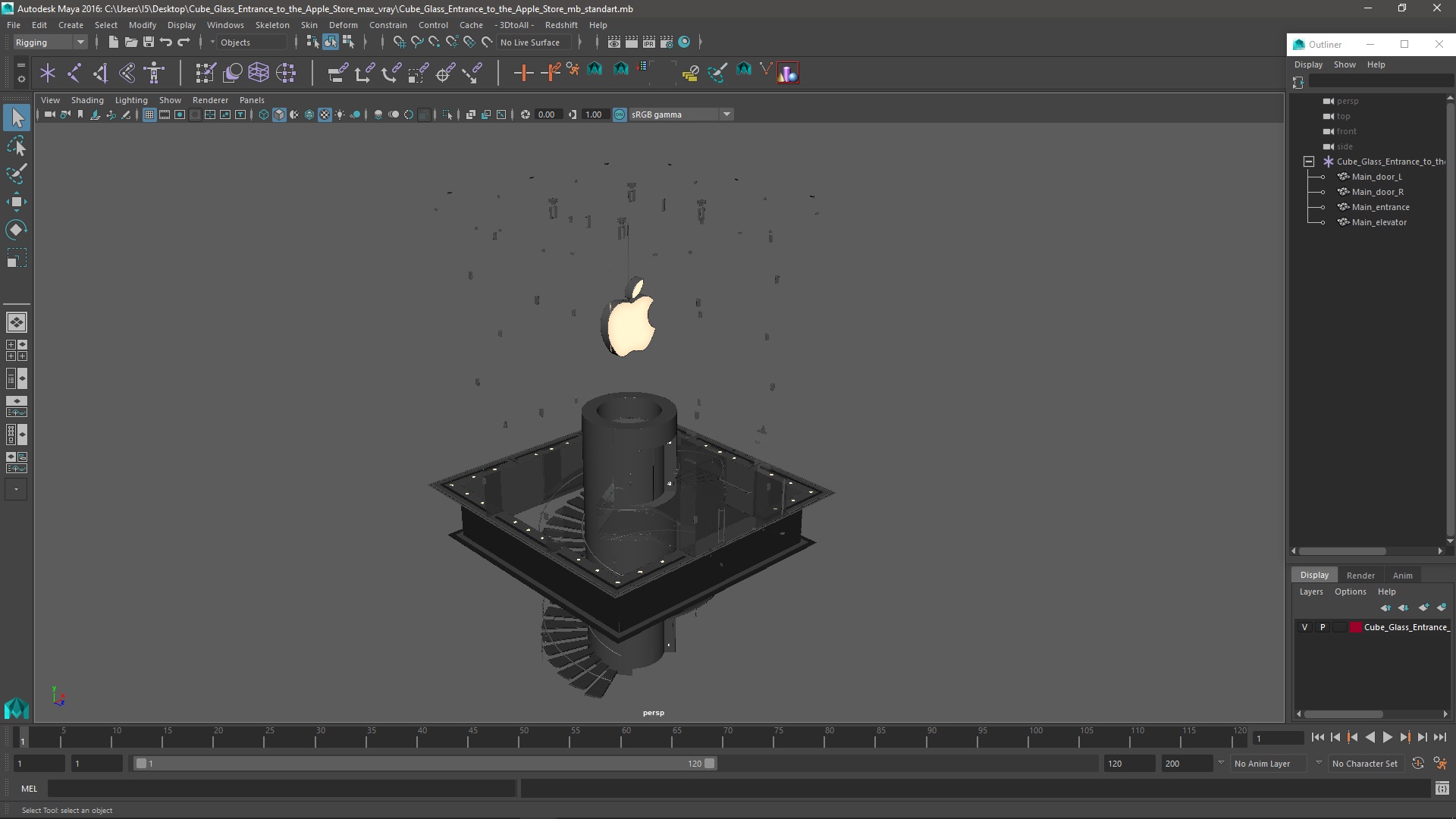Image resolution: width=1456 pixels, height=819 pixels.
Task: Activate the Paint Selection tool
Action: (17, 174)
